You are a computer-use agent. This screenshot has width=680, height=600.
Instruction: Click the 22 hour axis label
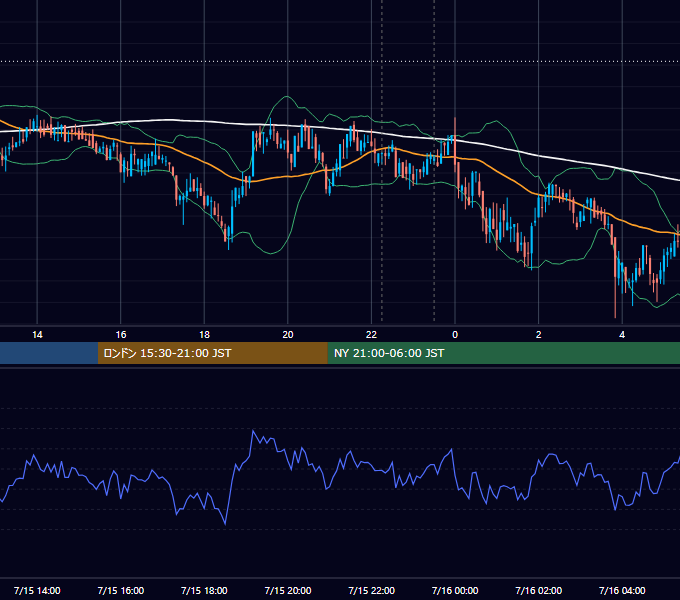(371, 335)
